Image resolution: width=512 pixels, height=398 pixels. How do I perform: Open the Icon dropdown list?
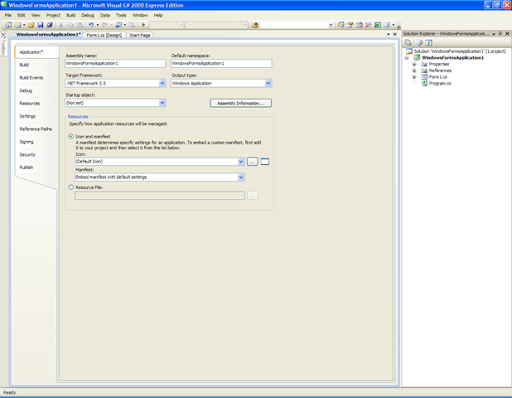(241, 162)
